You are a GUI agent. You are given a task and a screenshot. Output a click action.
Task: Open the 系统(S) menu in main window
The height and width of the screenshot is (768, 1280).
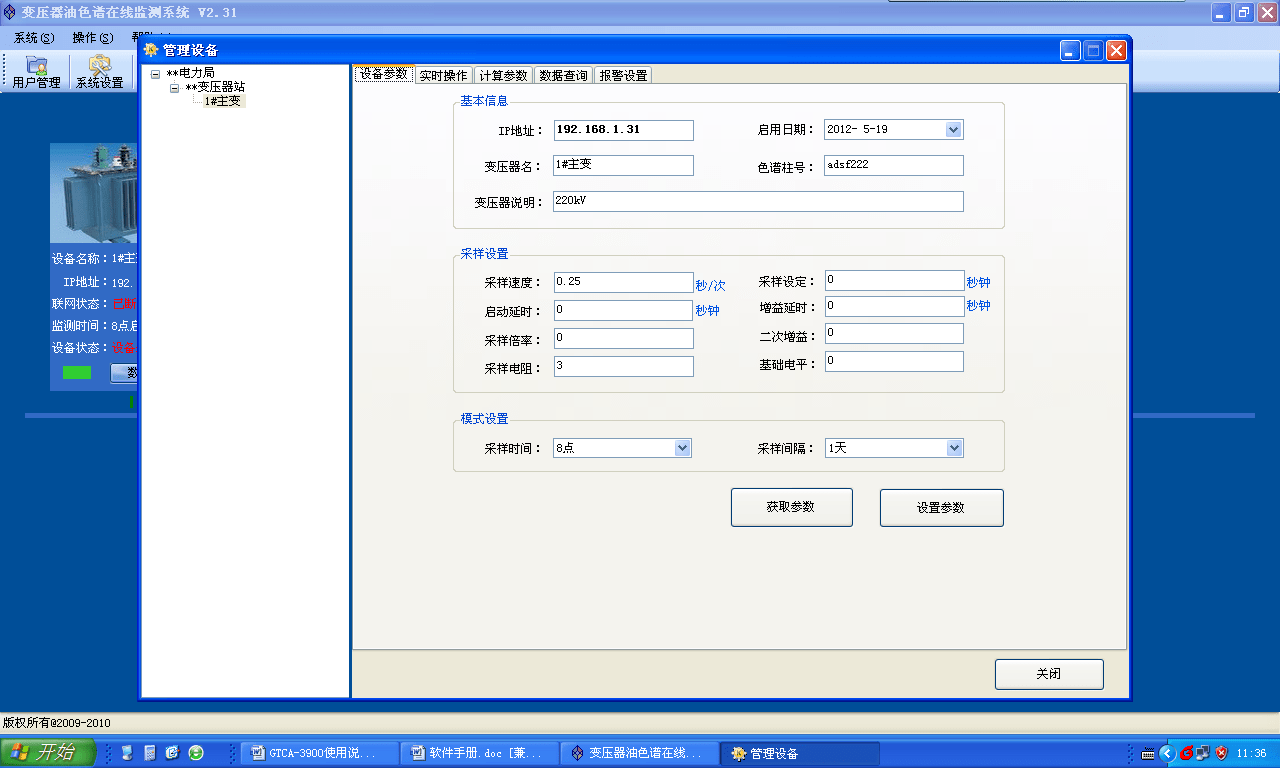34,38
